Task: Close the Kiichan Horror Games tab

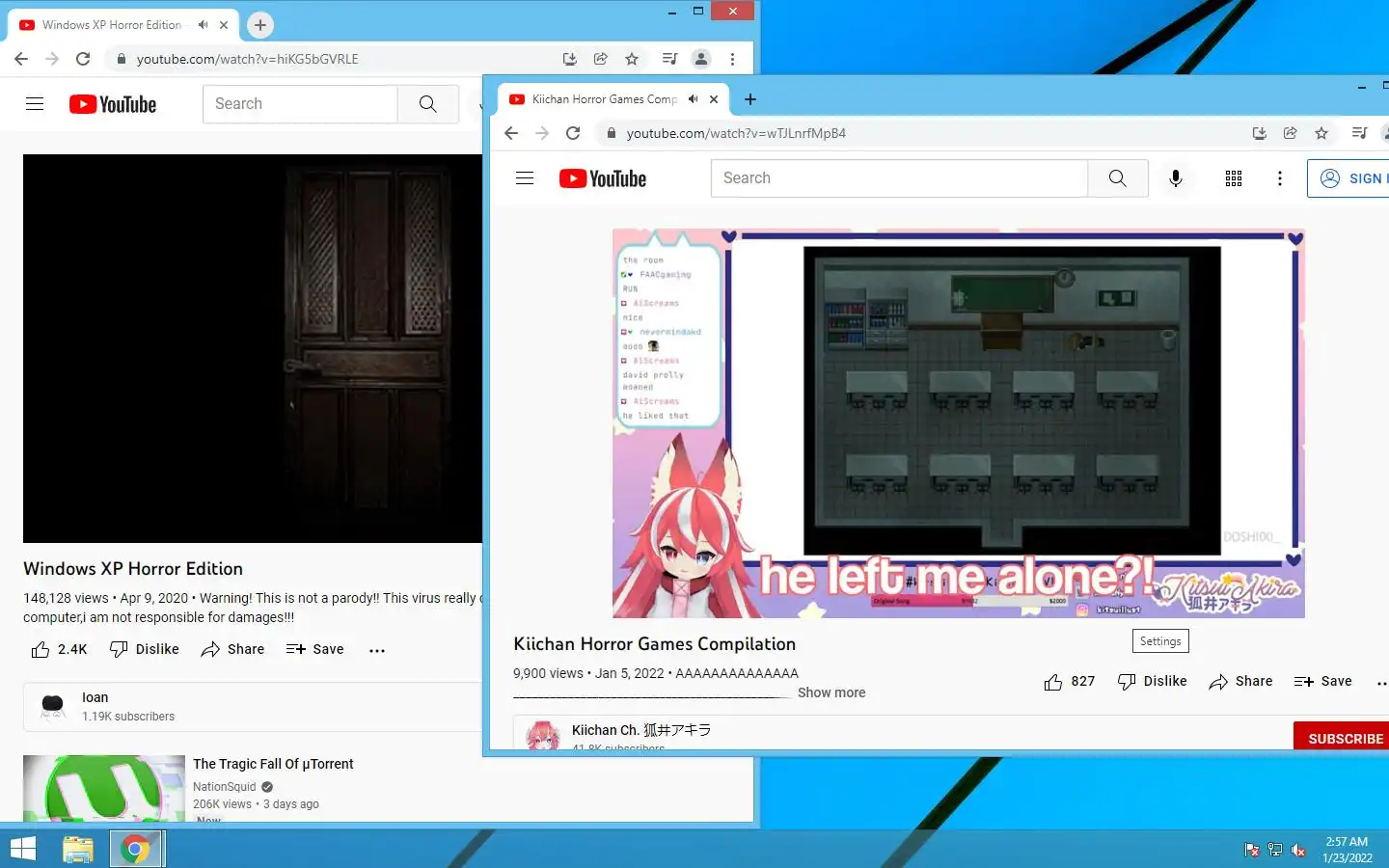Action: (714, 99)
